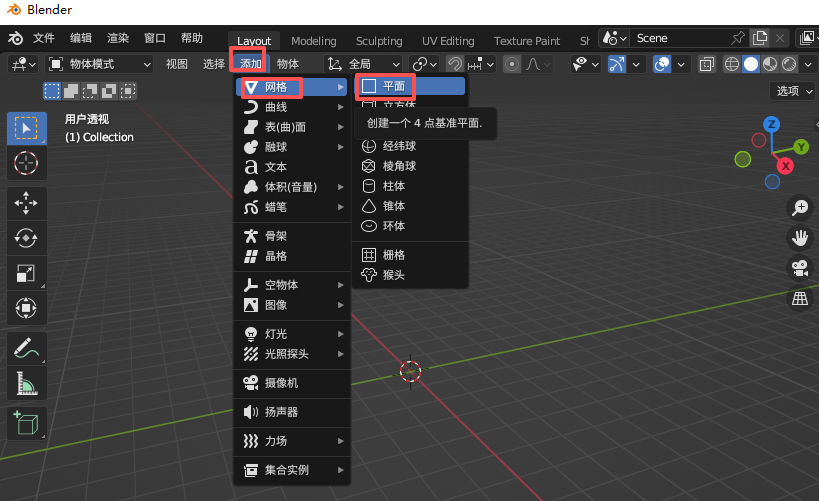The image size is (819, 501).
Task: Switch to the Modeling workspace tab
Action: coord(314,41)
